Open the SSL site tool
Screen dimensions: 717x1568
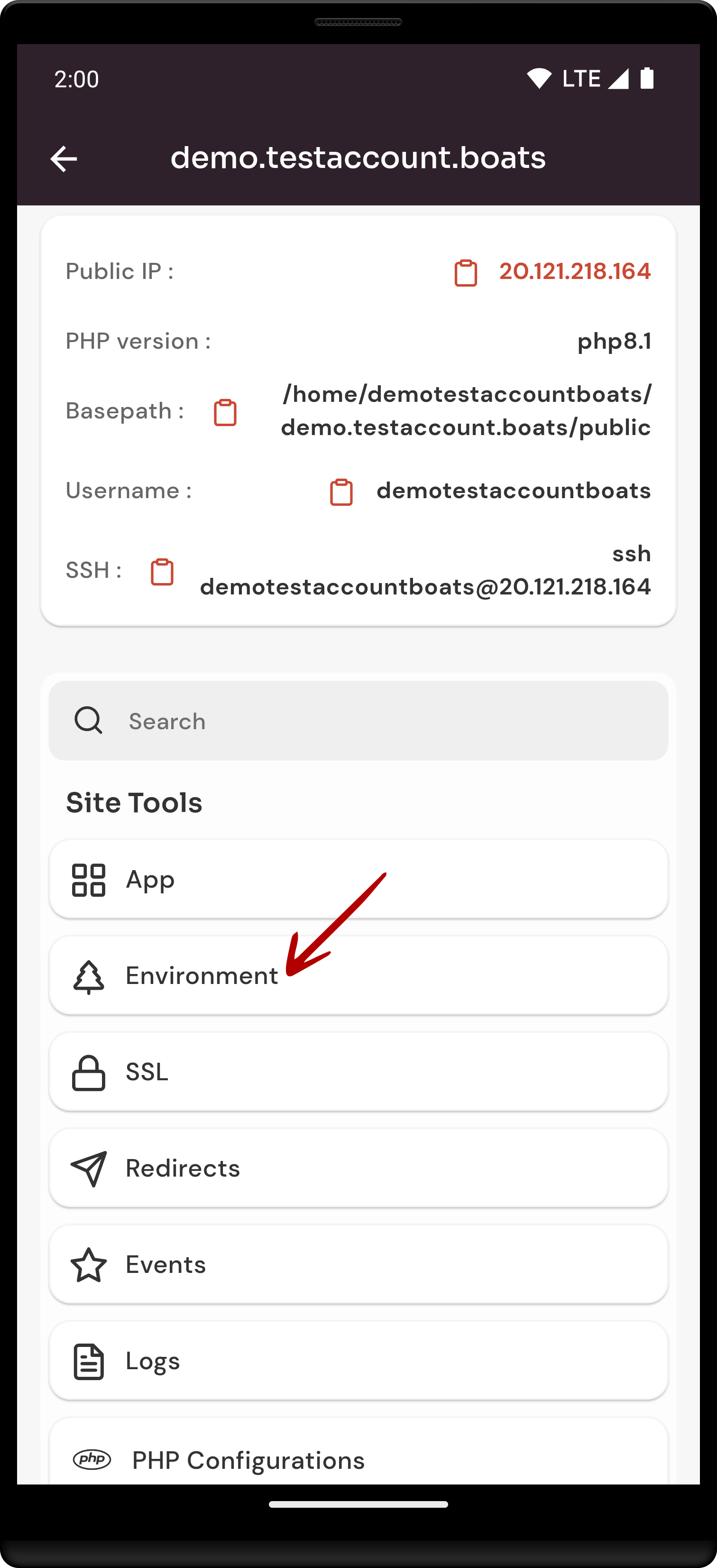(358, 1071)
